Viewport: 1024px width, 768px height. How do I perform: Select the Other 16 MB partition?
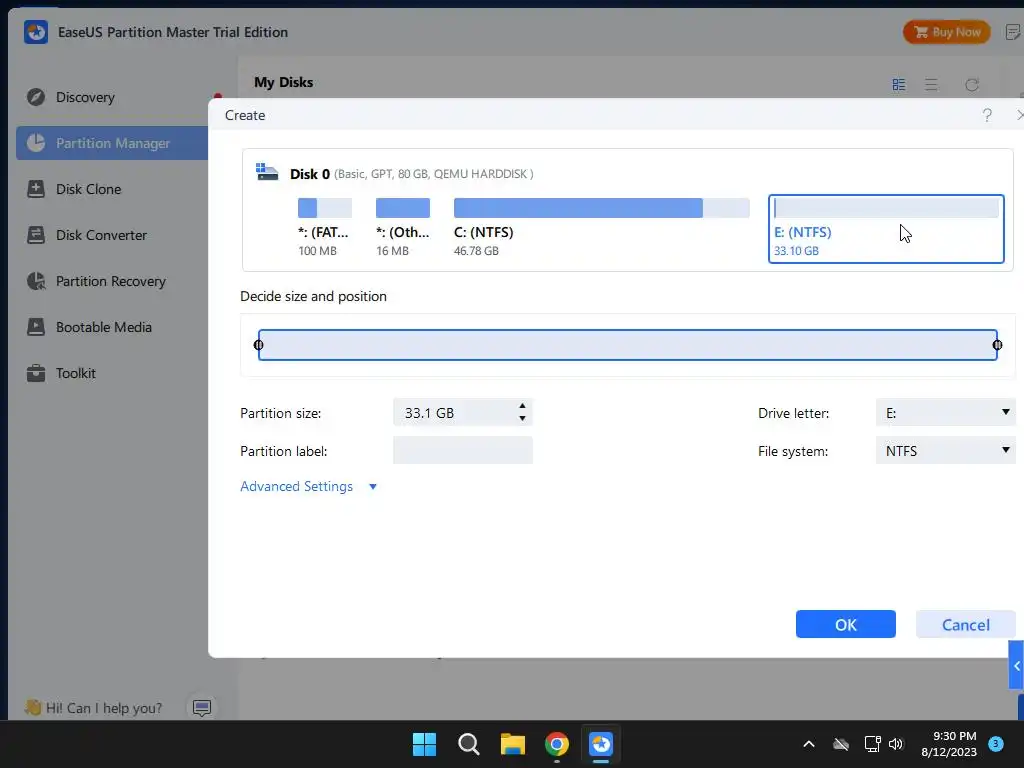pos(403,227)
